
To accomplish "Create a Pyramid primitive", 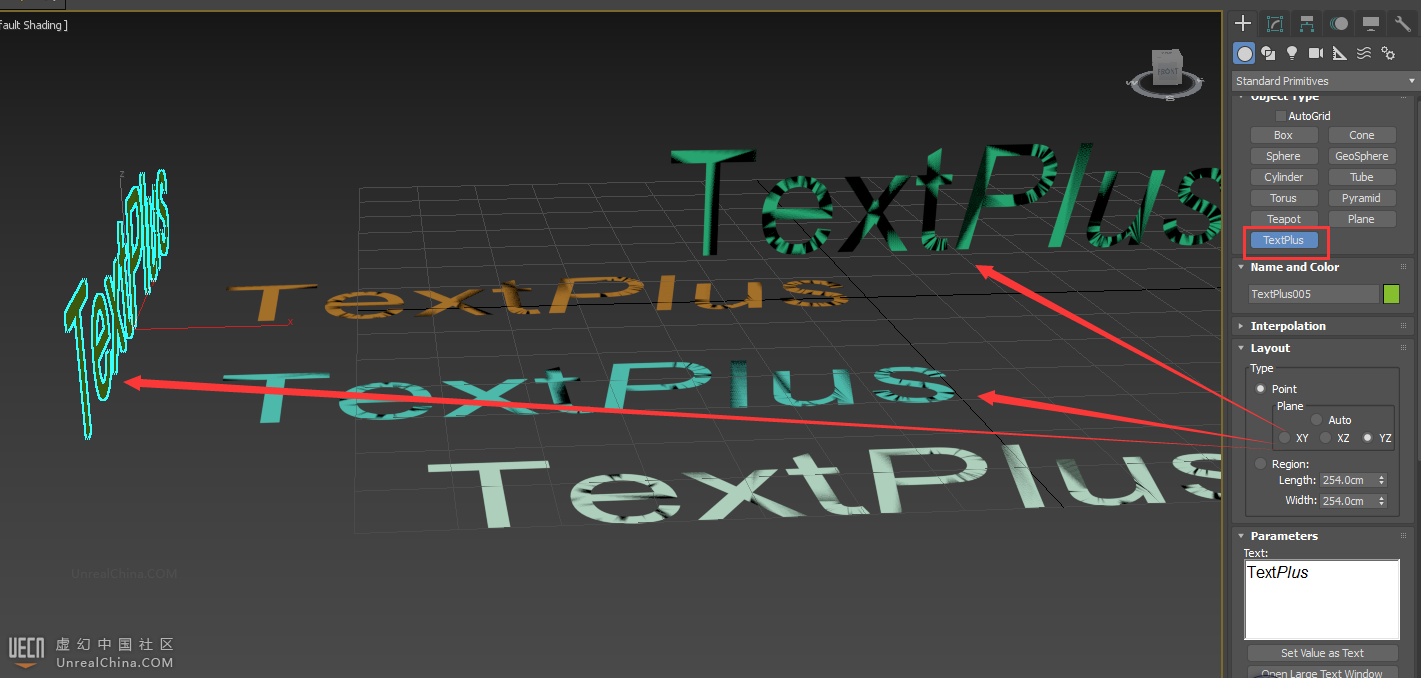I will point(1362,198).
